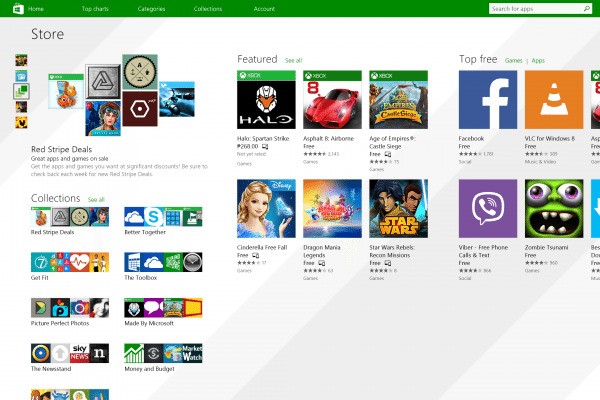Open the Money and Budget collection
600x400 pixels.
[x=163, y=353]
